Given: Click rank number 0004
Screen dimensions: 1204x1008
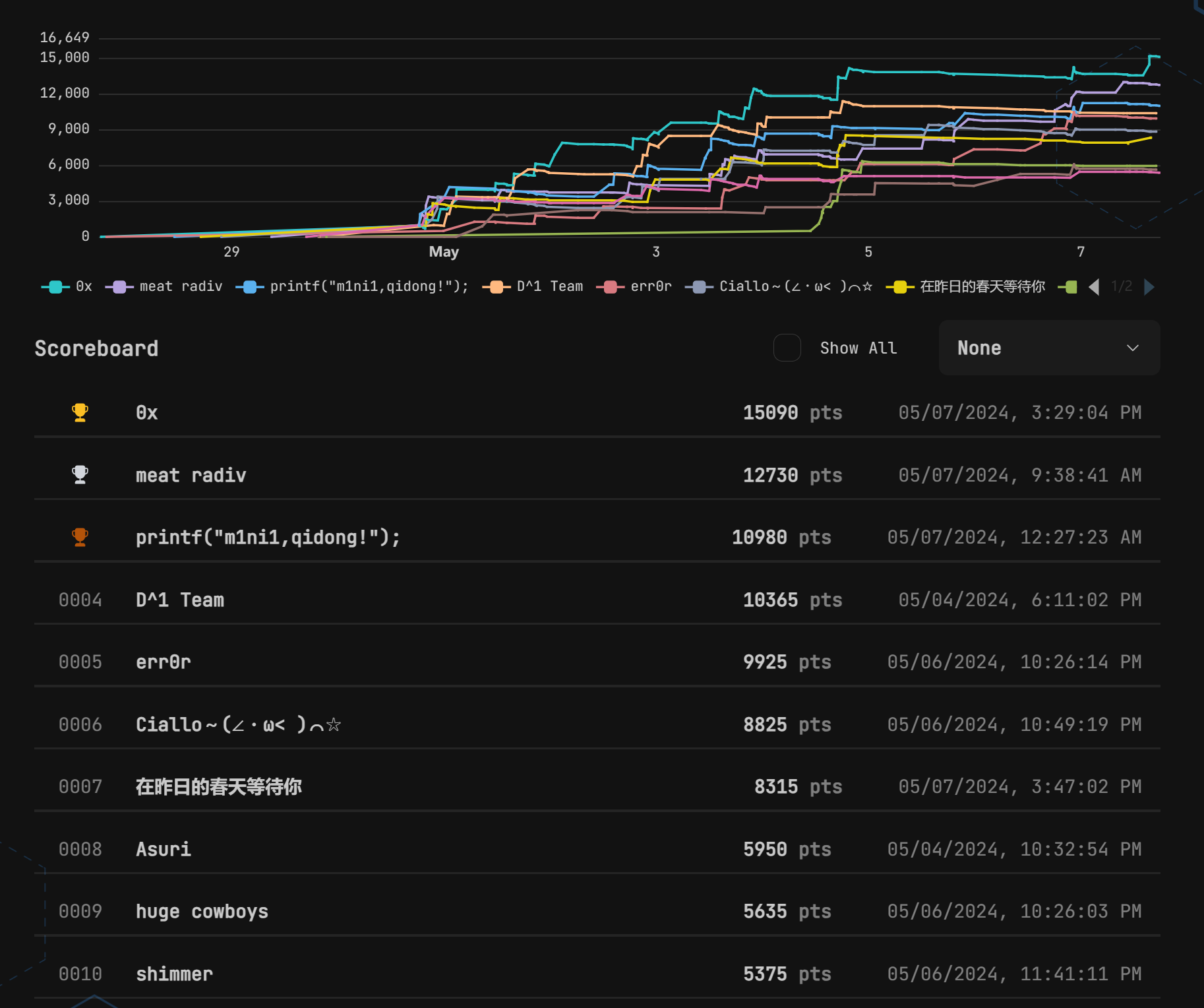Looking at the screenshot, I should pos(80,600).
